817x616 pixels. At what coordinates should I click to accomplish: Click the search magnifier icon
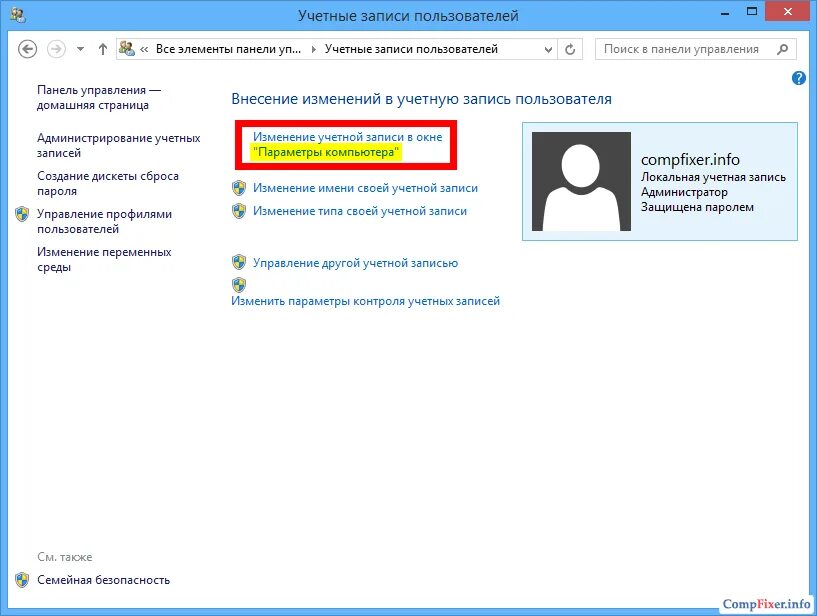782,50
